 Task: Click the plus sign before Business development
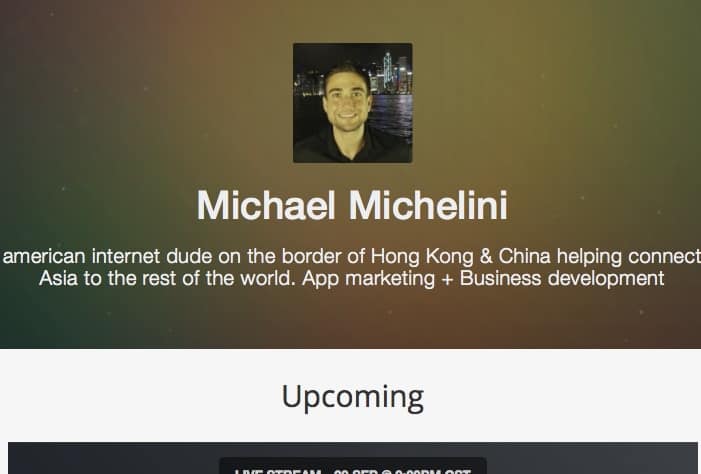point(447,279)
